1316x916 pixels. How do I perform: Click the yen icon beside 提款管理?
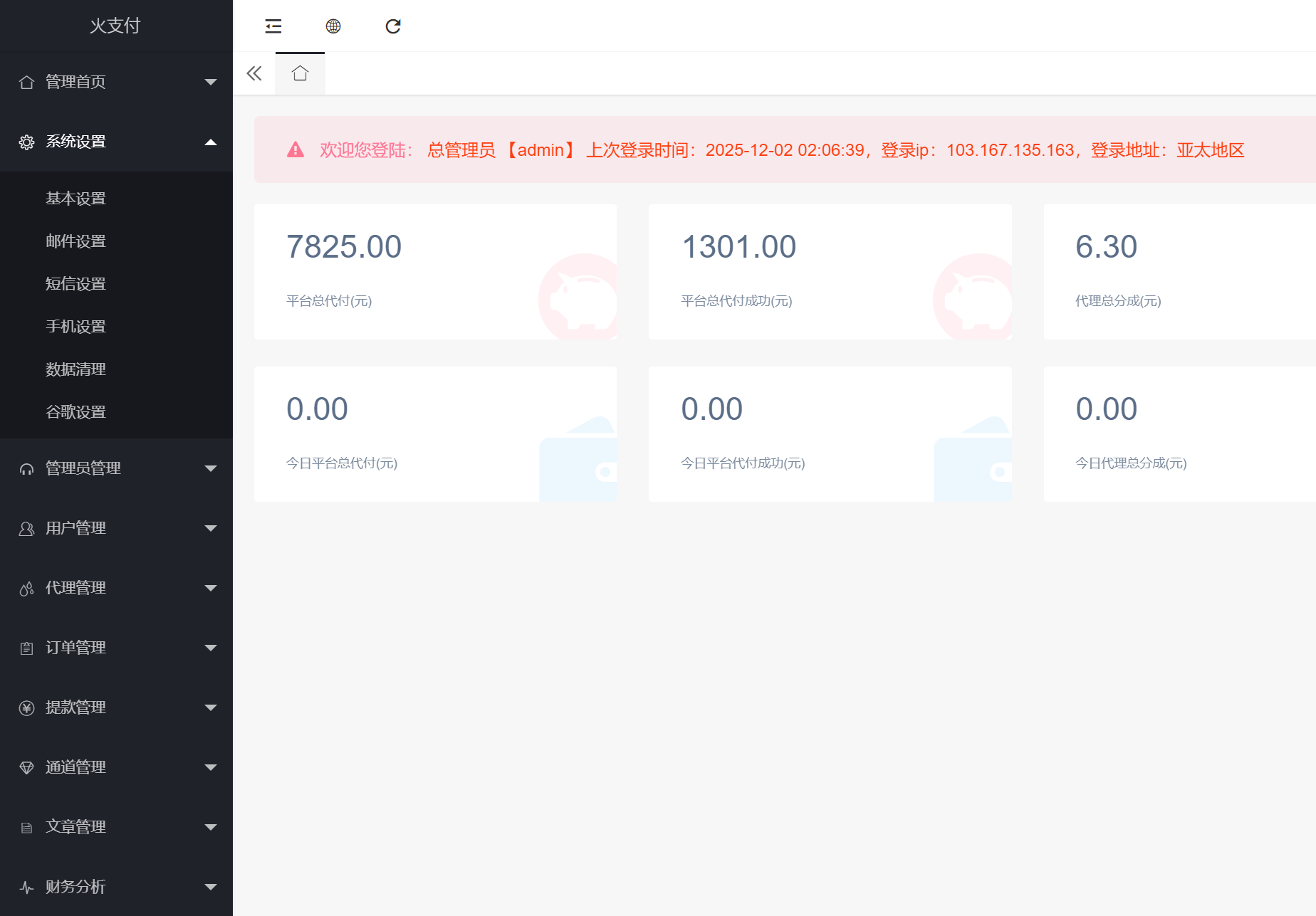pyautogui.click(x=26, y=708)
